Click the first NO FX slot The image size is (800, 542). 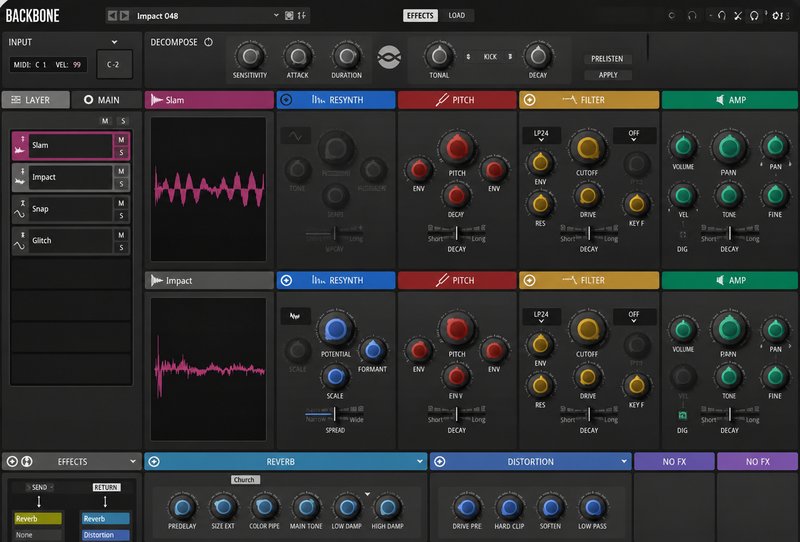coord(674,461)
